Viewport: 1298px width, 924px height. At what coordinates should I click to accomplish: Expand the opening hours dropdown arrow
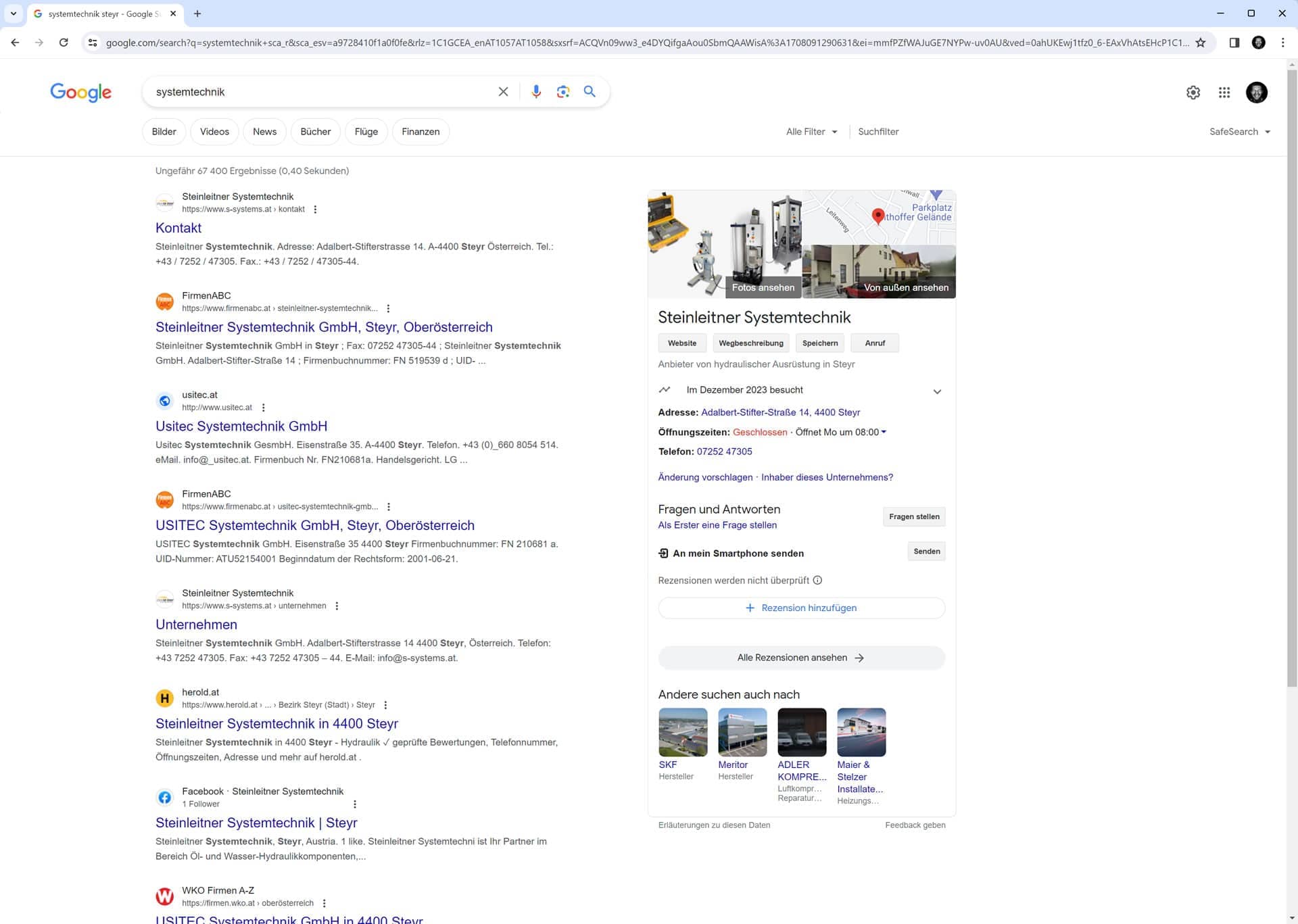pos(884,432)
